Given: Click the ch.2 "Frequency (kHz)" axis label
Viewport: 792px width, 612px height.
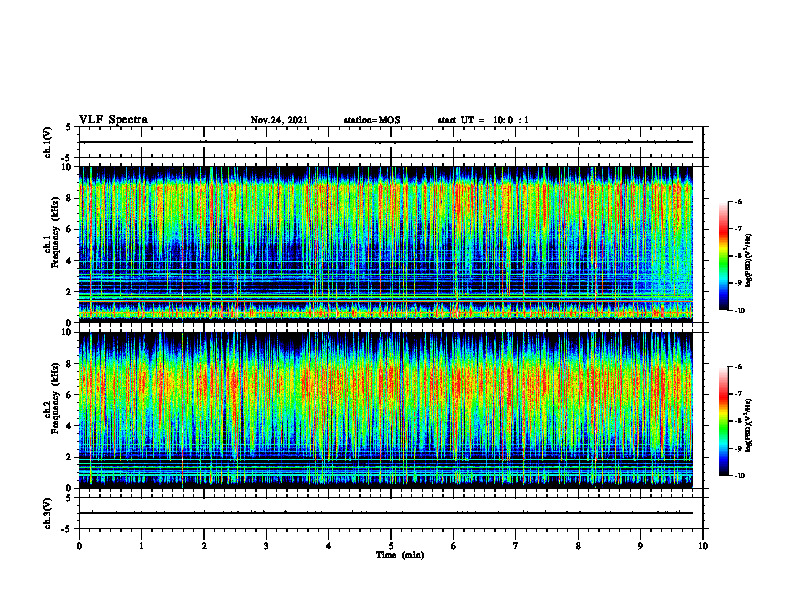Looking at the screenshot, I should 54,398.
